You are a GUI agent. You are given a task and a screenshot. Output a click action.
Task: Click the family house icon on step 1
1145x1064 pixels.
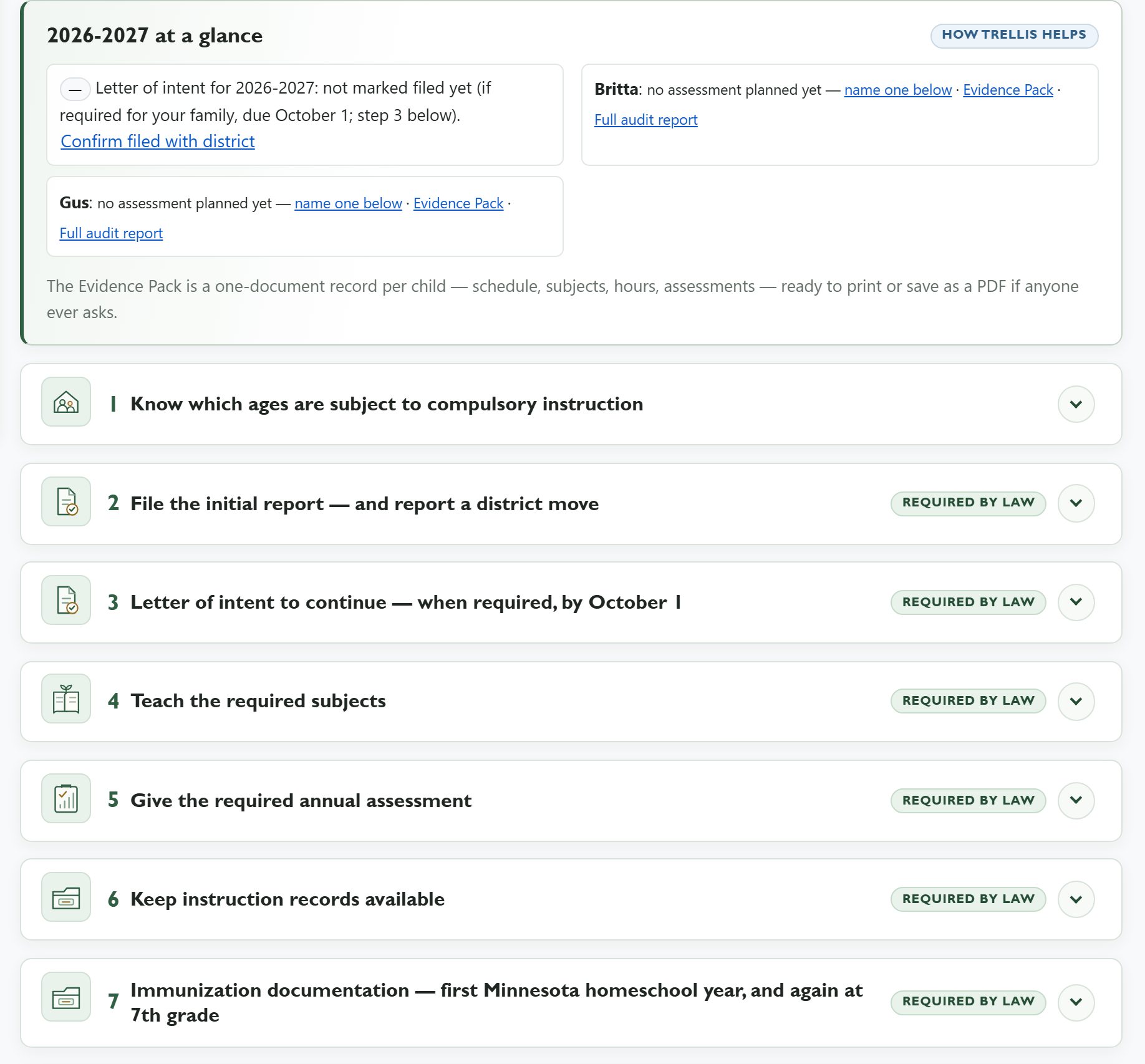point(66,402)
